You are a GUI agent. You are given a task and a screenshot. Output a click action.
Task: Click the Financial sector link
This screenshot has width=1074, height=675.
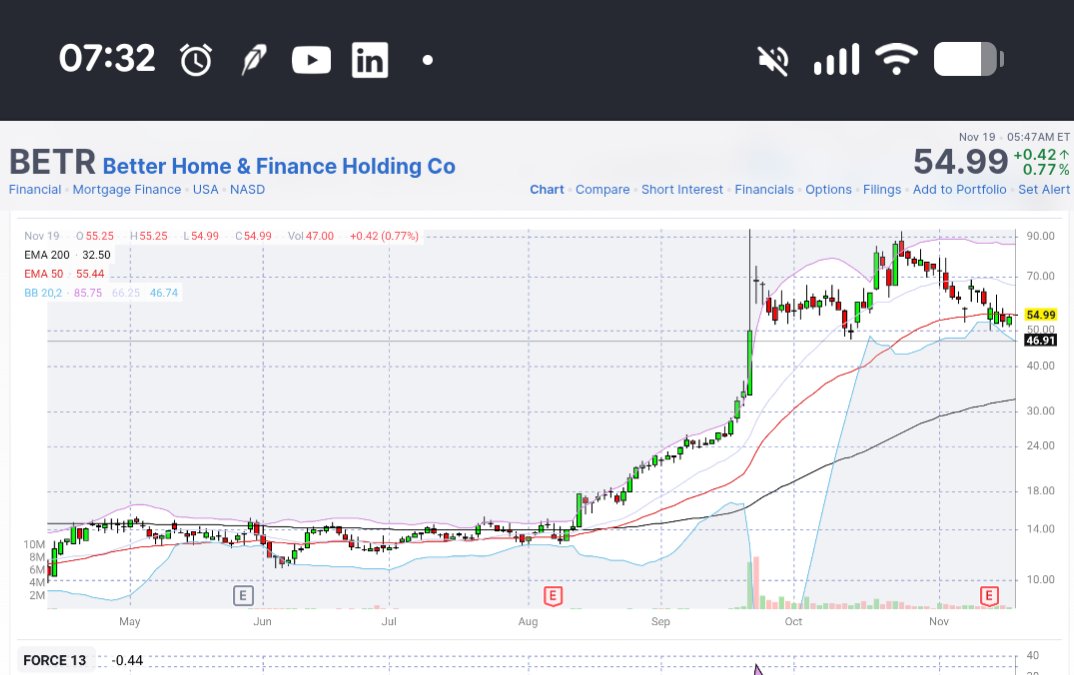(x=35, y=190)
